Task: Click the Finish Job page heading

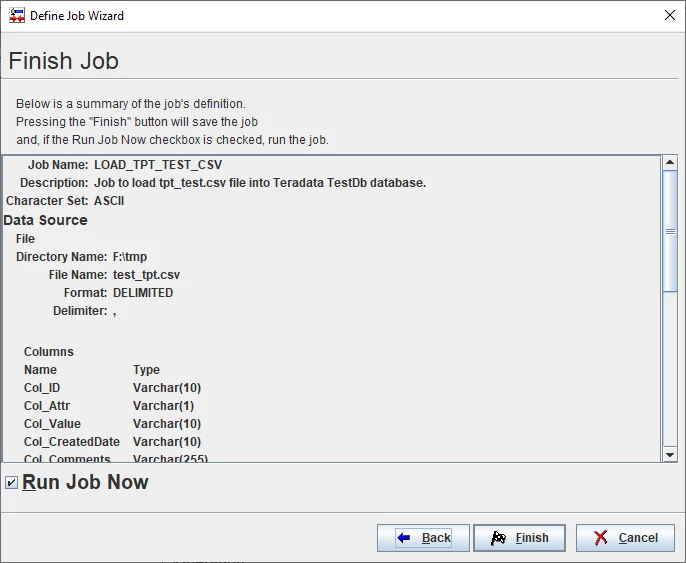Action: 64,61
